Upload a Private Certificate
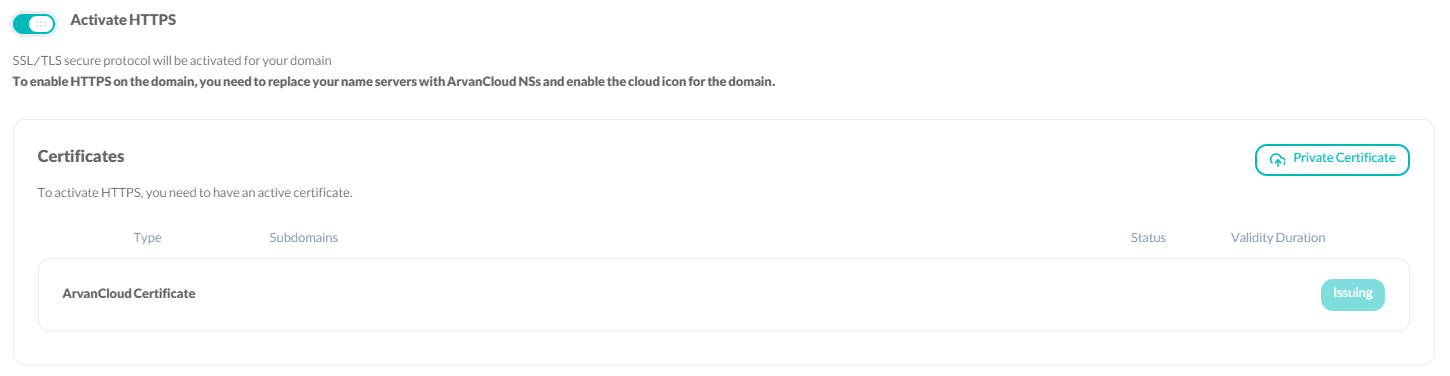 (1332, 160)
